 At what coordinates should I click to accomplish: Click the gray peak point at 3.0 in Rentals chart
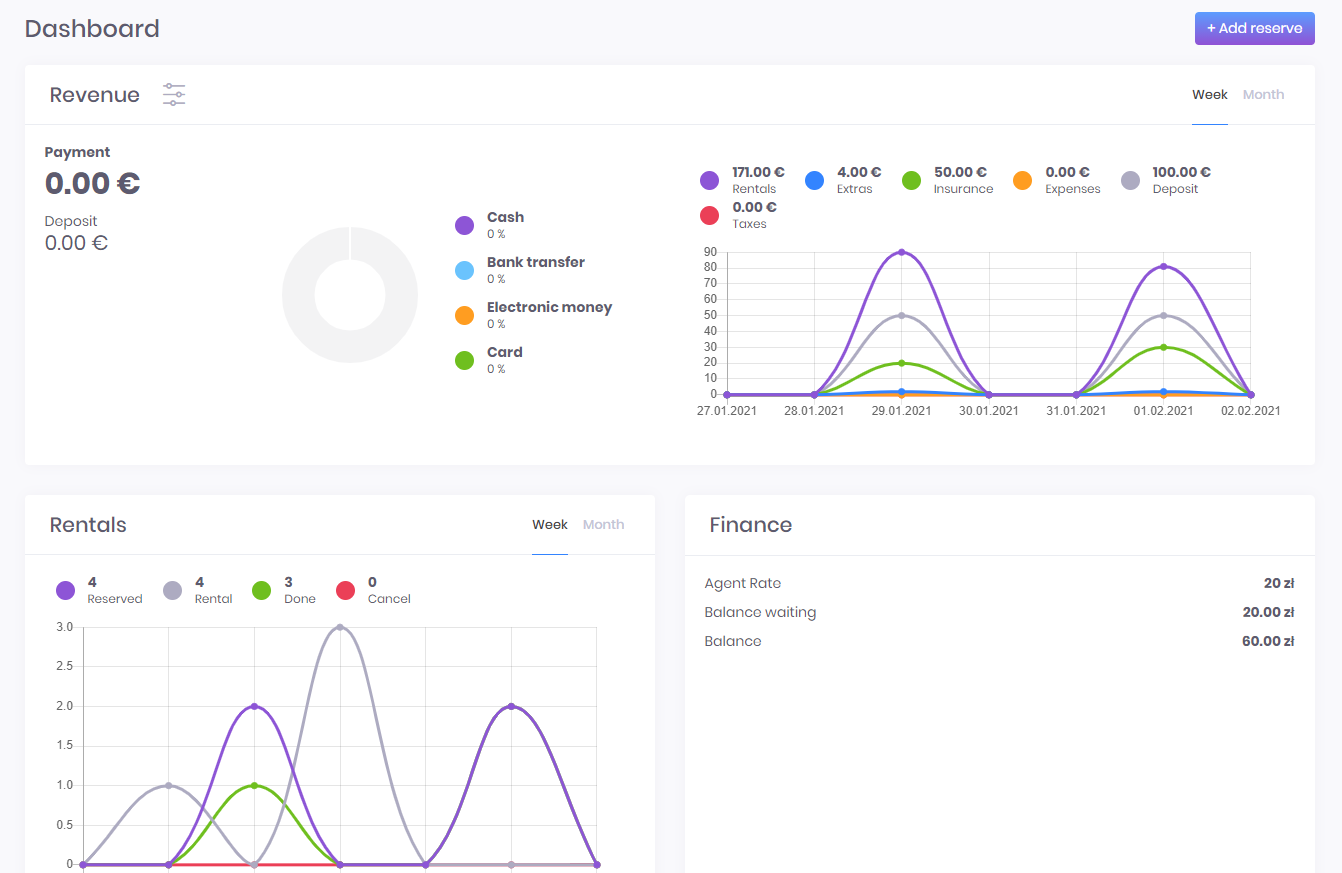click(340, 627)
